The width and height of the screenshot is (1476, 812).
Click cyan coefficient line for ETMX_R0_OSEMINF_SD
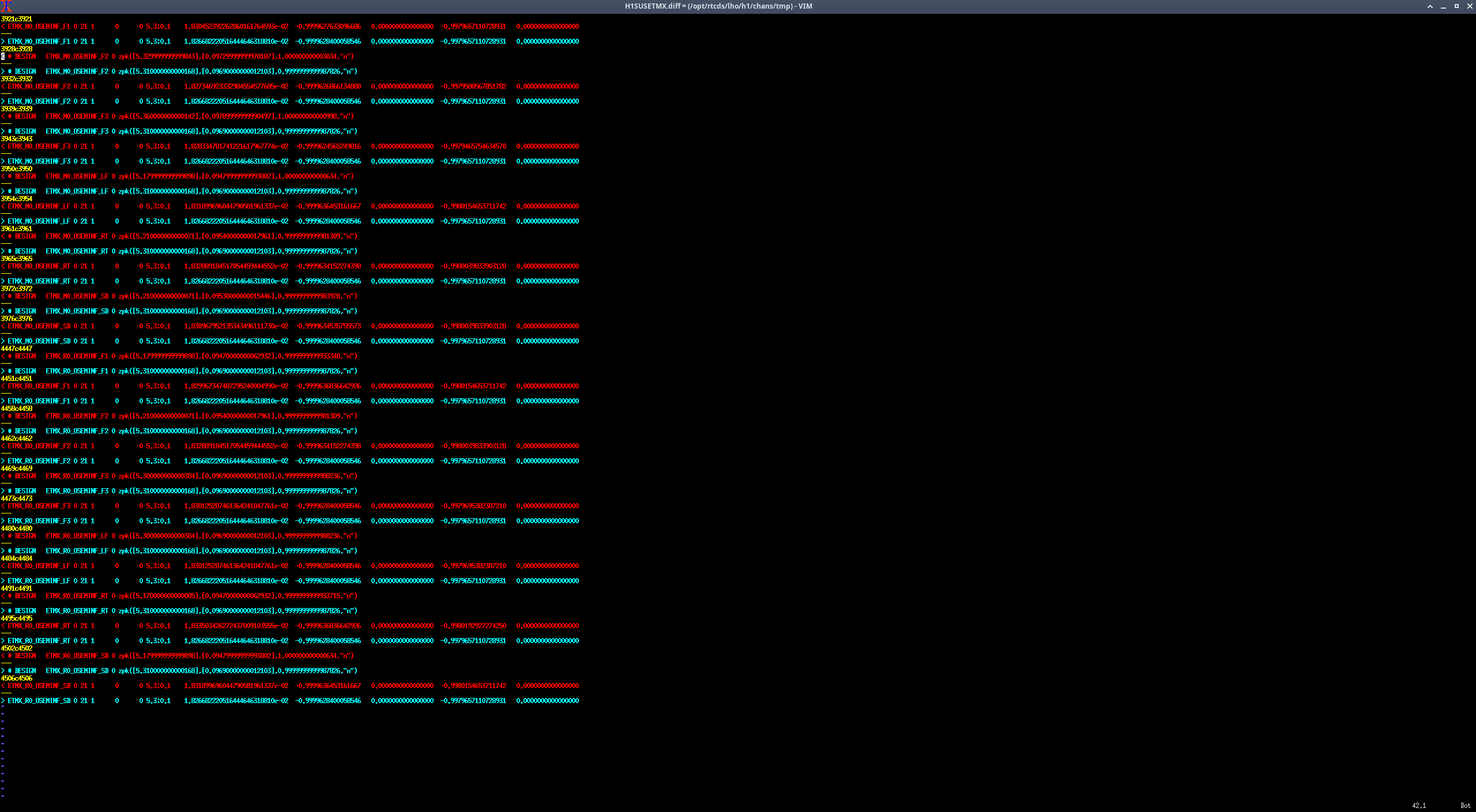290,701
